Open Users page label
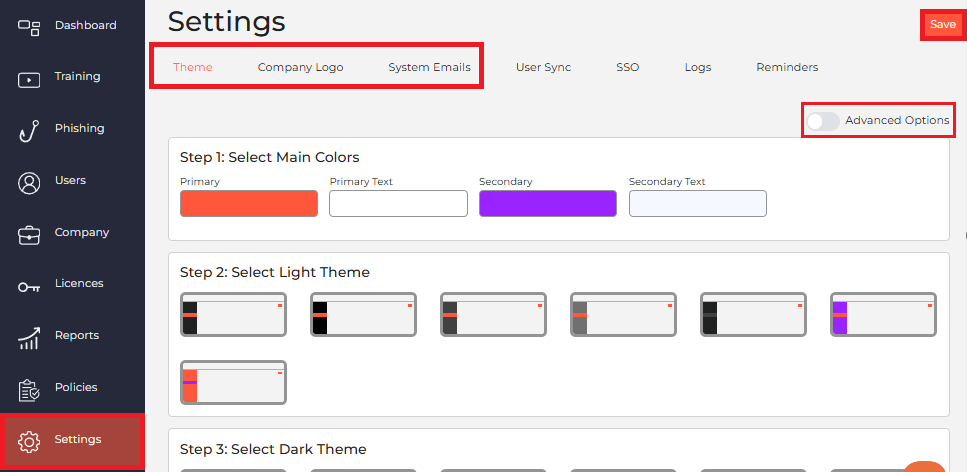The image size is (967, 472). [70, 180]
